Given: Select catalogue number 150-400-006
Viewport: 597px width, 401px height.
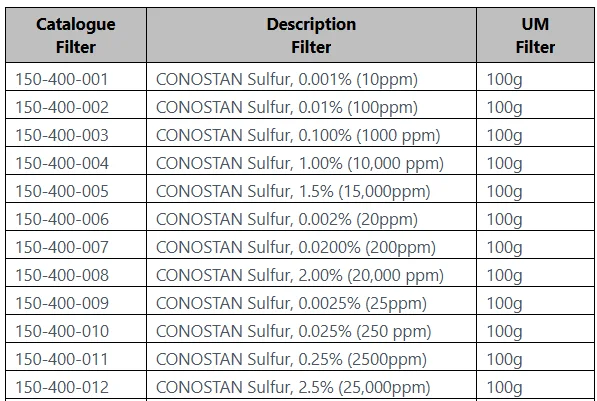Looking at the screenshot, I should [x=62, y=219].
